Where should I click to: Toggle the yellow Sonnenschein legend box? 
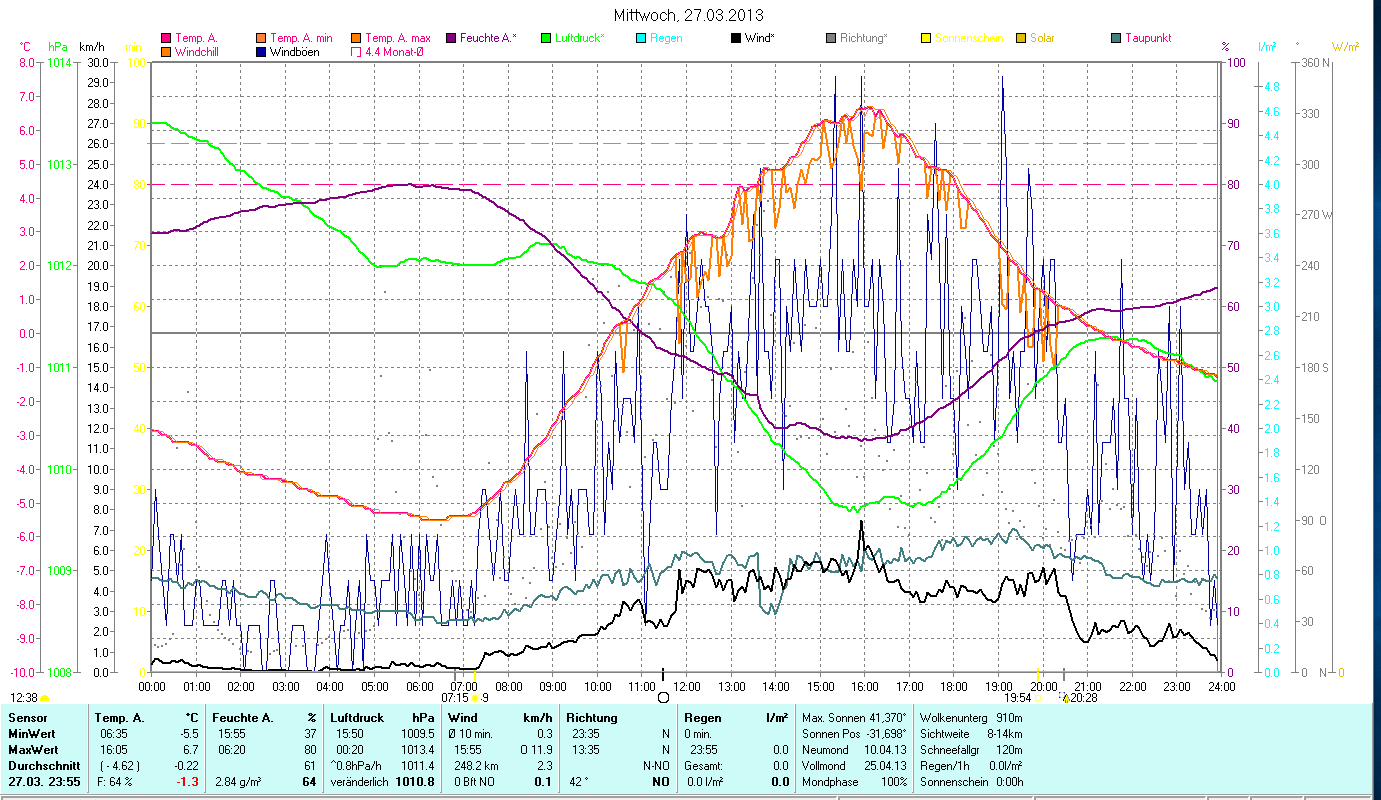[x=926, y=39]
